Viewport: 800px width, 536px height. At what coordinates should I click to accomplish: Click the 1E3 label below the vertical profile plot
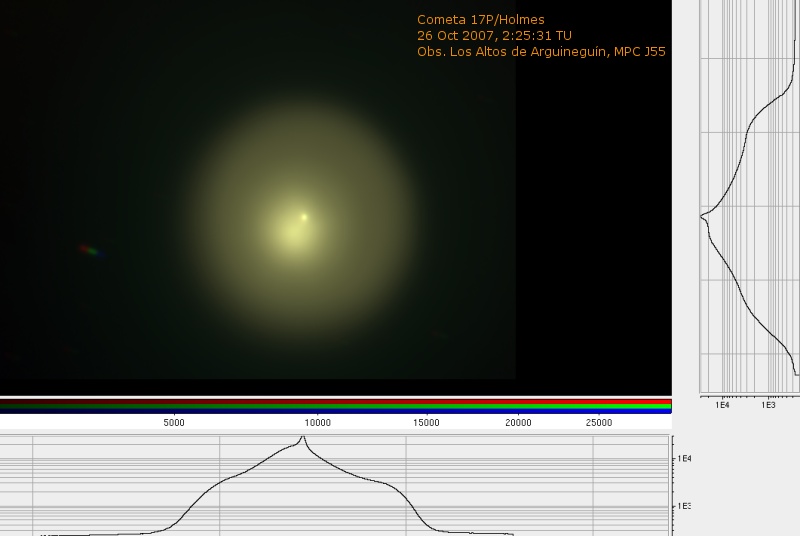click(x=768, y=405)
